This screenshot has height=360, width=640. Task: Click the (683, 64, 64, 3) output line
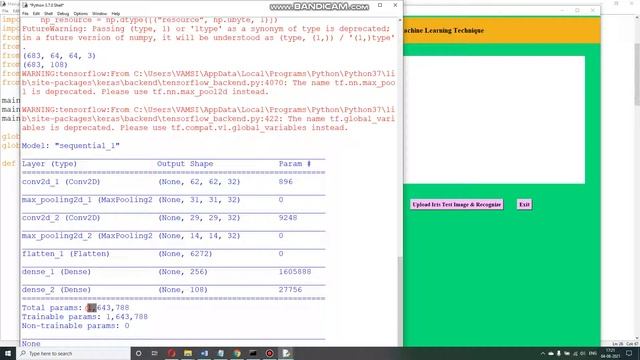click(59, 56)
